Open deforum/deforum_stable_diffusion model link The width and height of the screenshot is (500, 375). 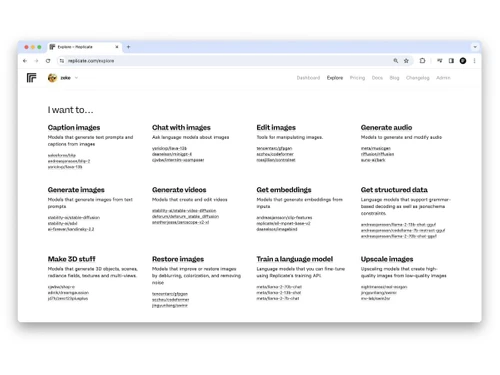tap(185, 216)
